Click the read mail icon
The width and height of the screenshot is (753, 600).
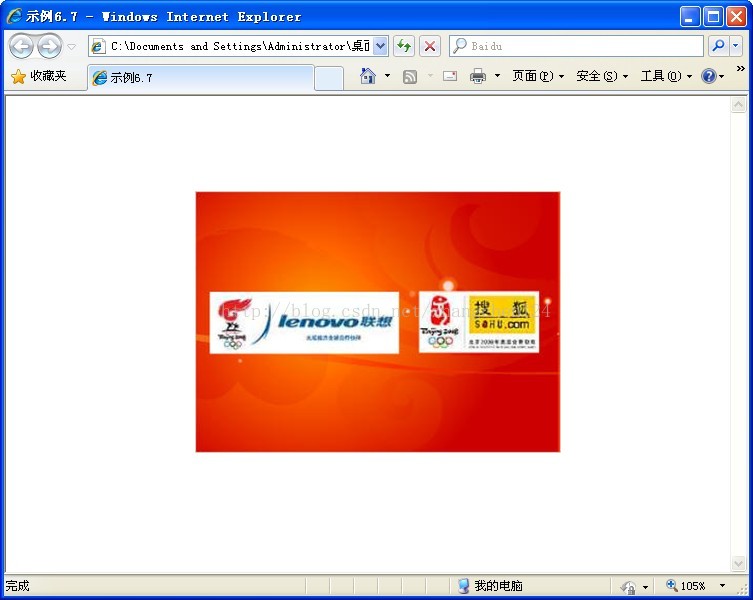(x=450, y=76)
